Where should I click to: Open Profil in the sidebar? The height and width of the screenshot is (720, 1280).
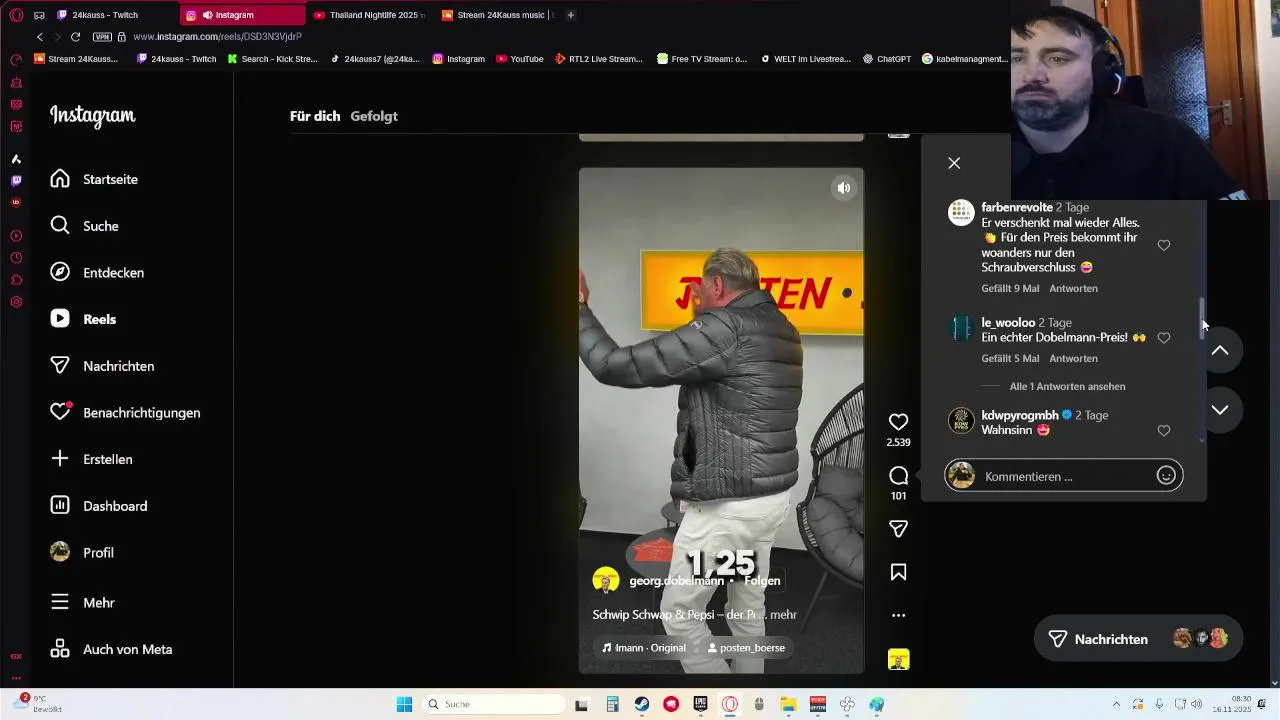[x=82, y=552]
